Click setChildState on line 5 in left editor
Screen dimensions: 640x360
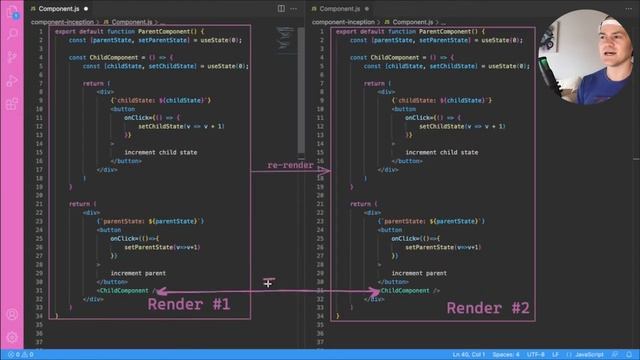172,66
